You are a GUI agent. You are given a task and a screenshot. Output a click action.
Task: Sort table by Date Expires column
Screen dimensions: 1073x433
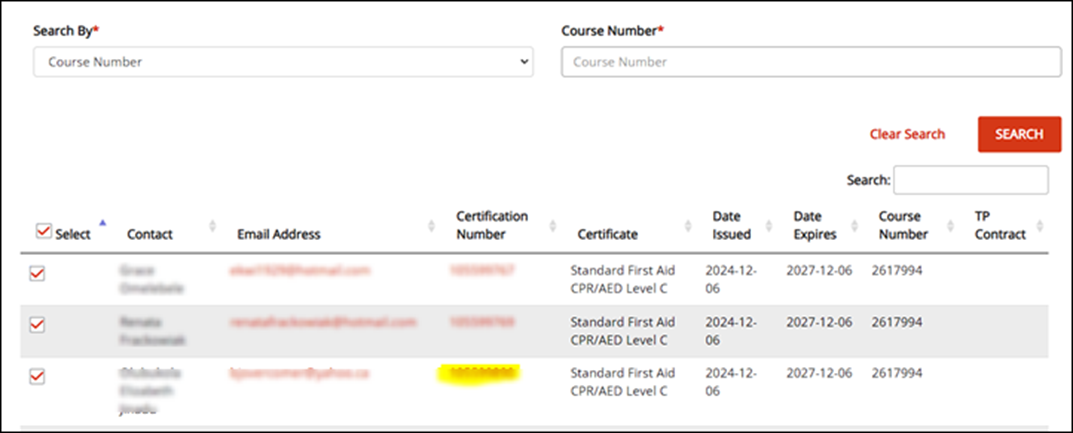pyautogui.click(x=855, y=226)
